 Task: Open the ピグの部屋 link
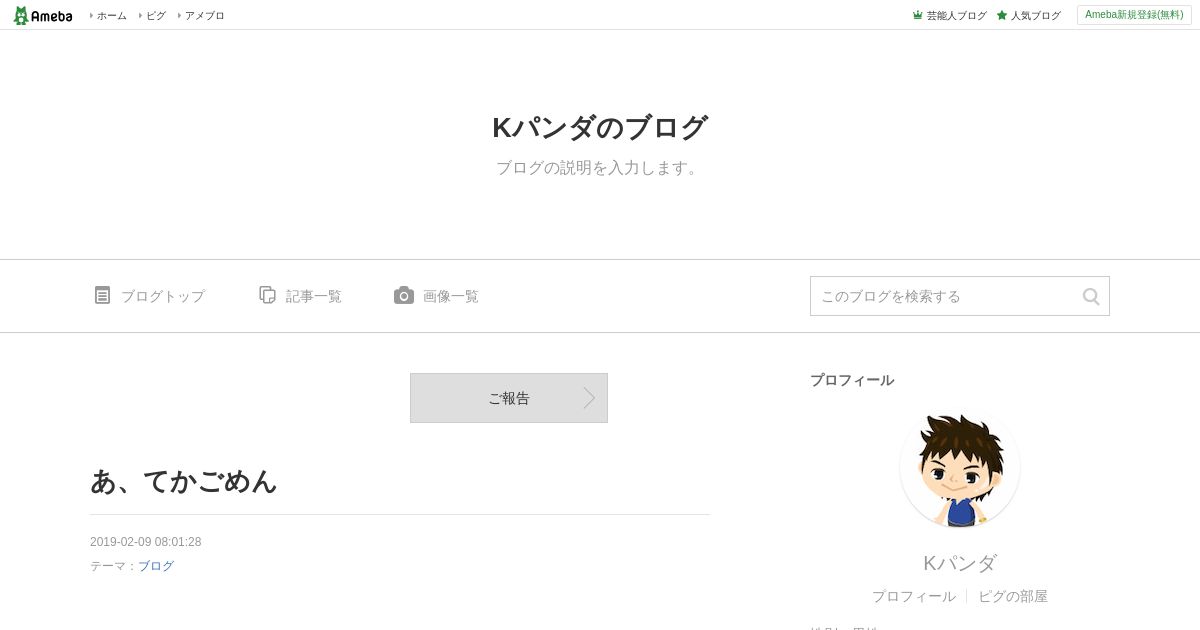(1013, 596)
